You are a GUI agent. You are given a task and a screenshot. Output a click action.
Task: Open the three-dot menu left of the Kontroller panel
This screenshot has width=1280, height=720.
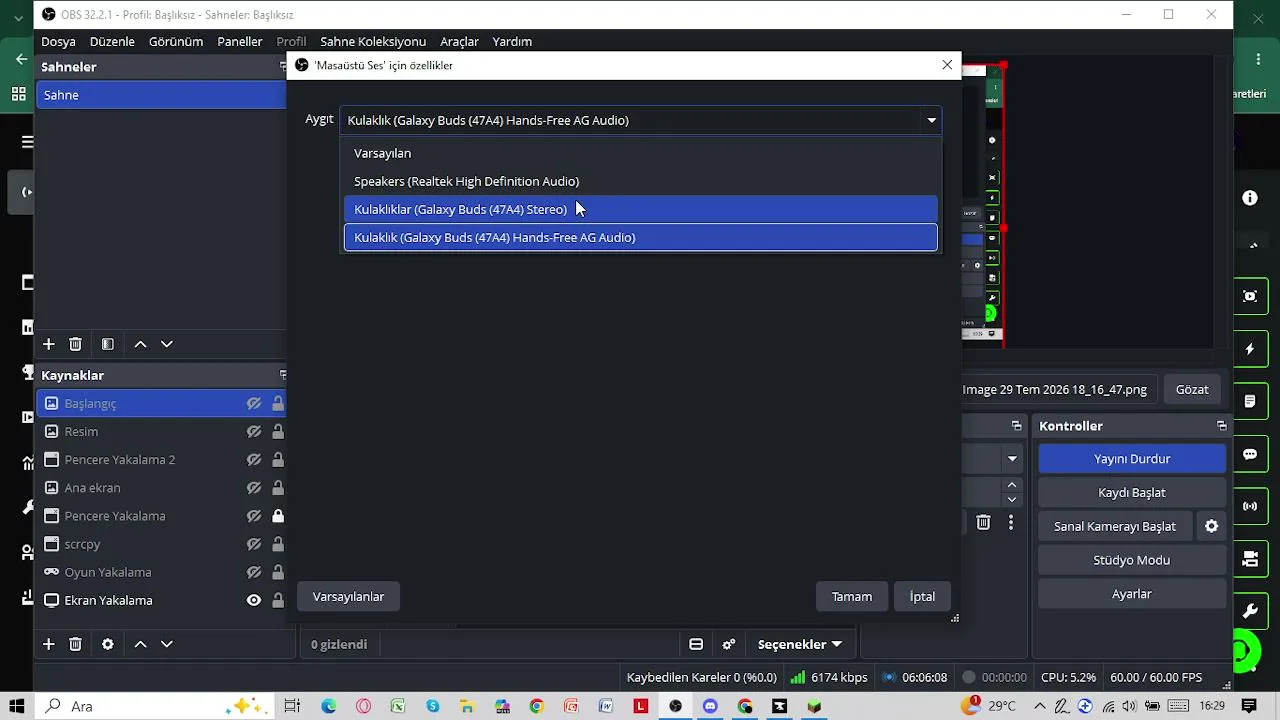[x=1011, y=522]
